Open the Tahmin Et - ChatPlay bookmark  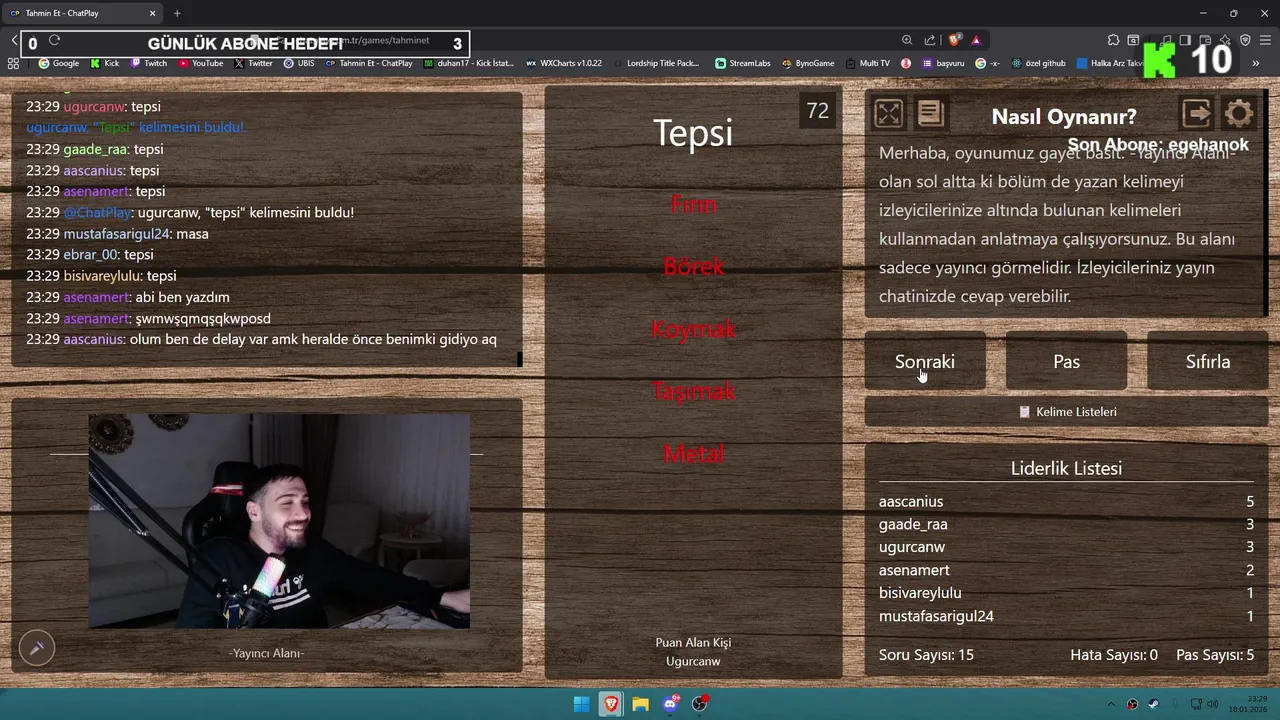[368, 63]
